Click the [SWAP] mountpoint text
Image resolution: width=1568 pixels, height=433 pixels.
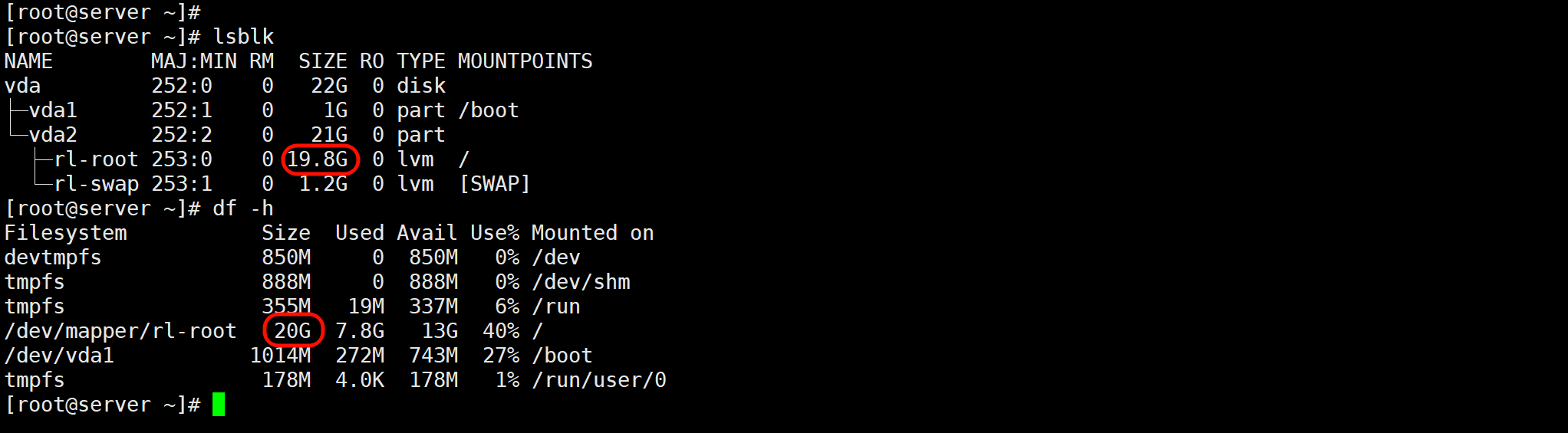494,184
